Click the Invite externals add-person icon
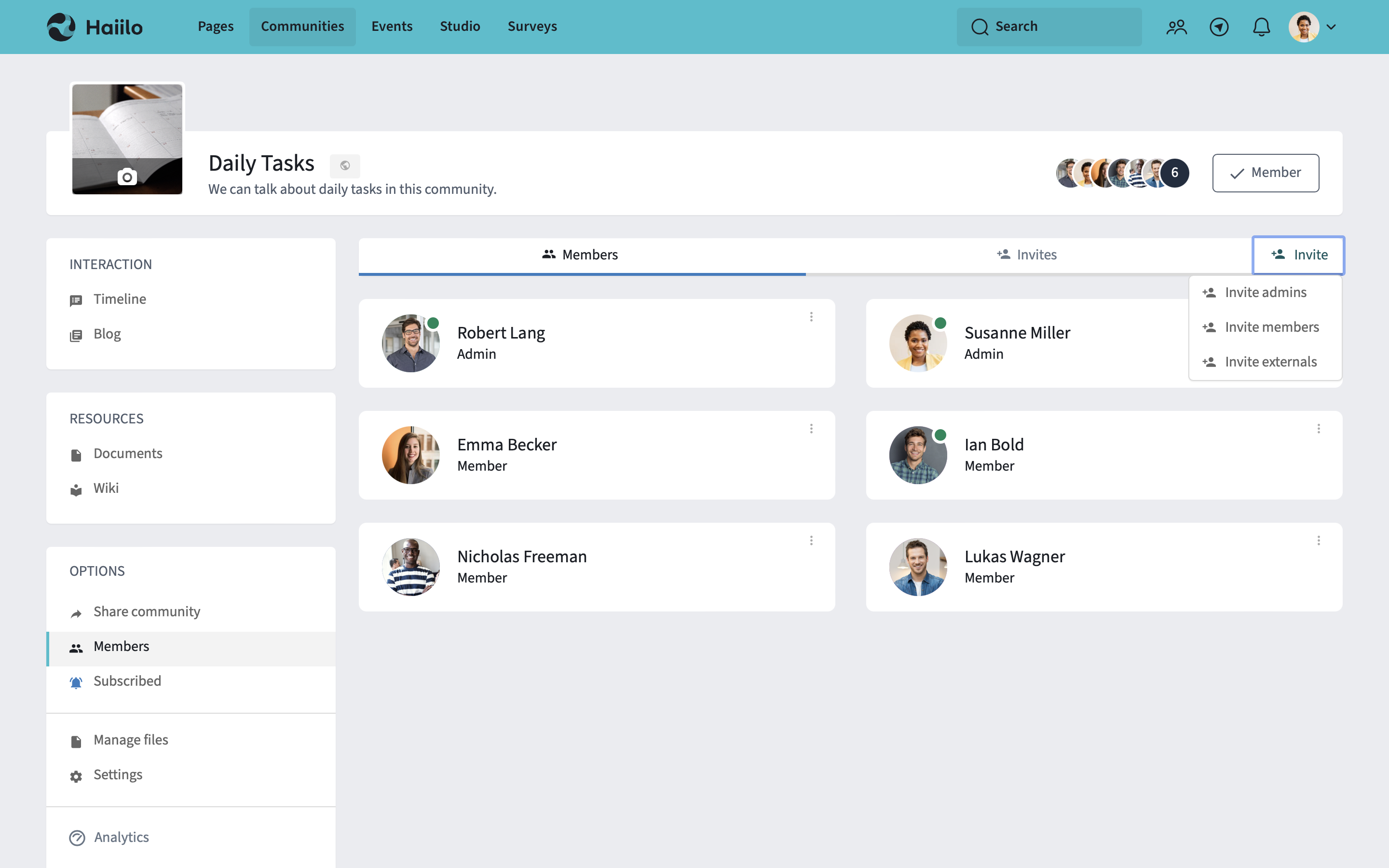The width and height of the screenshot is (1389, 868). [x=1210, y=362]
